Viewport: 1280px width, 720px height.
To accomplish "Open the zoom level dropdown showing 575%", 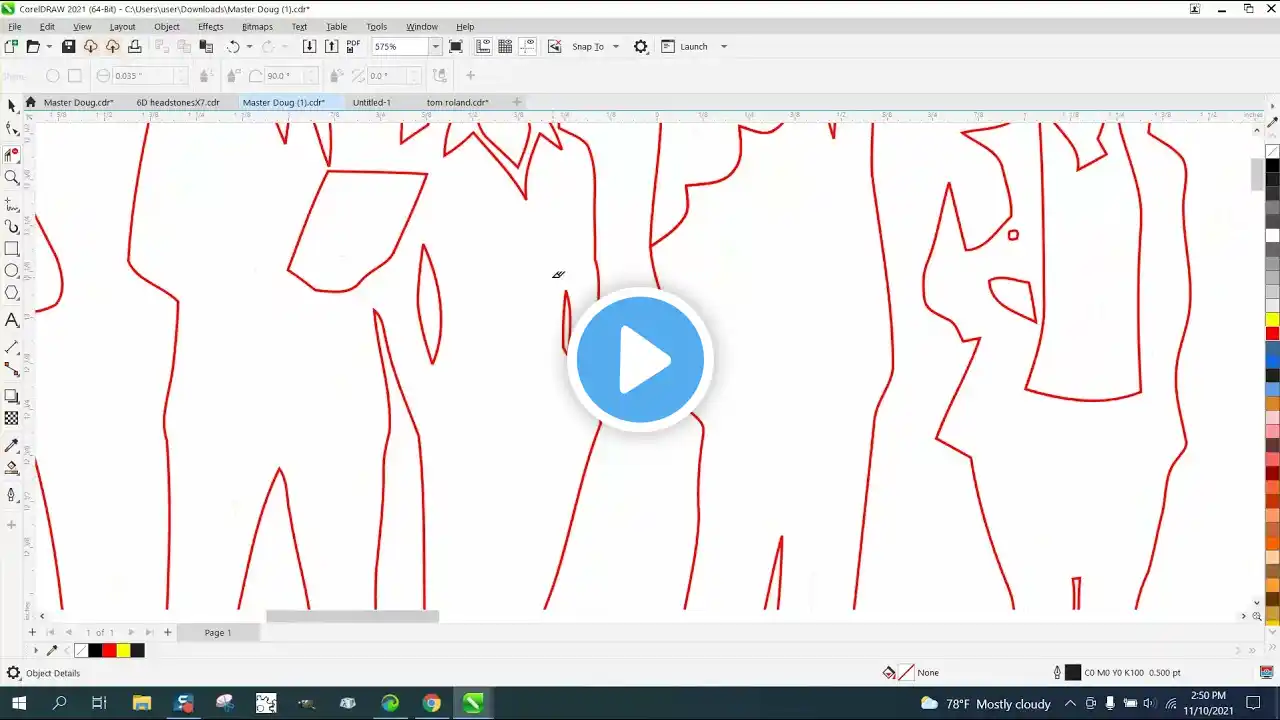I will pyautogui.click(x=436, y=46).
